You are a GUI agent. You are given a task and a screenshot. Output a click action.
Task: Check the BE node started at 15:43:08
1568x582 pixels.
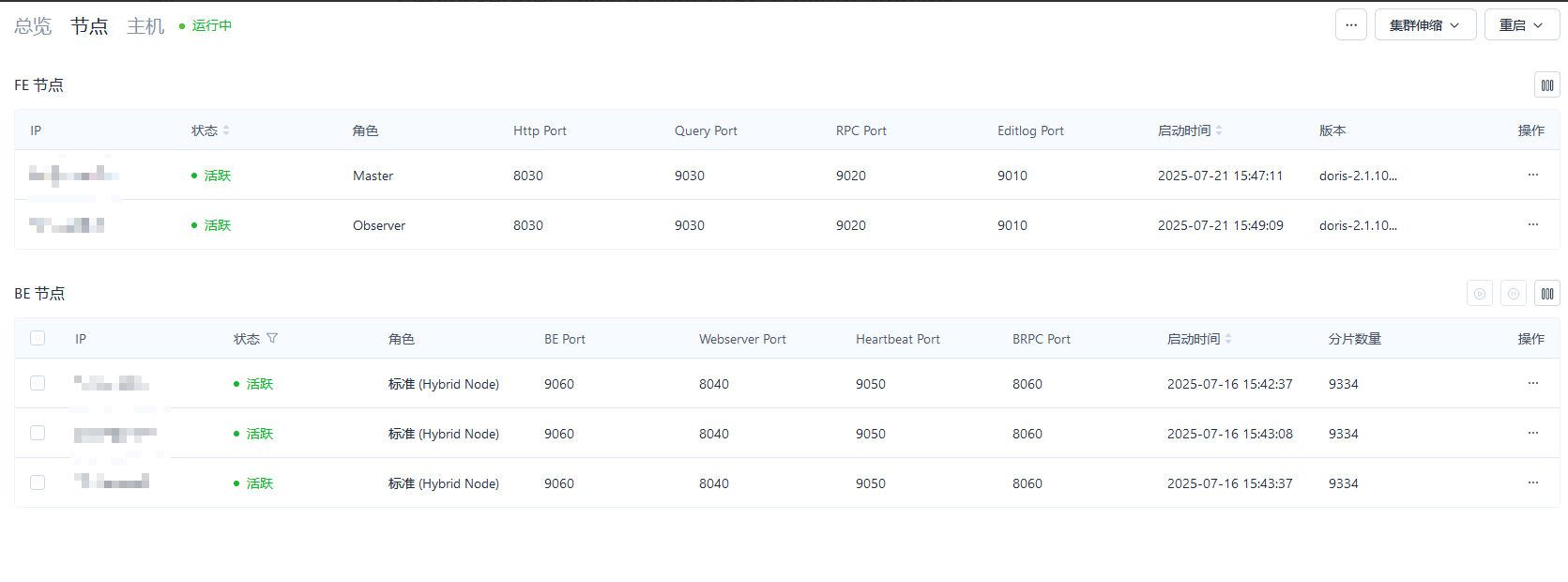38,433
